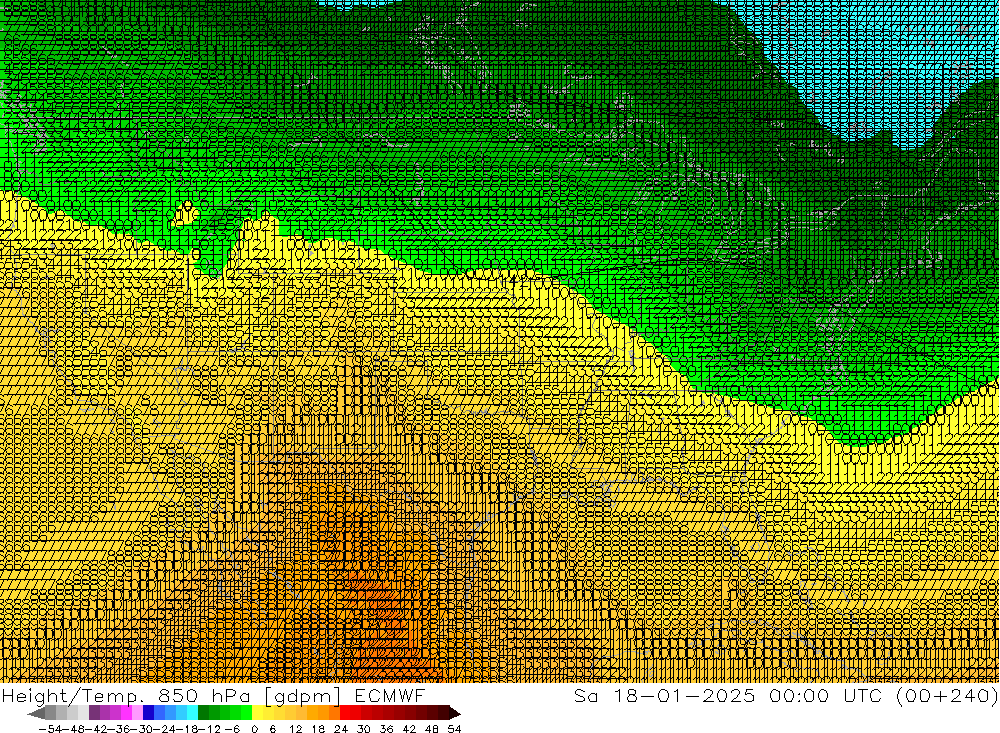Click the "850 hPa" level label
This screenshot has height=733, width=1000.
tap(204, 696)
